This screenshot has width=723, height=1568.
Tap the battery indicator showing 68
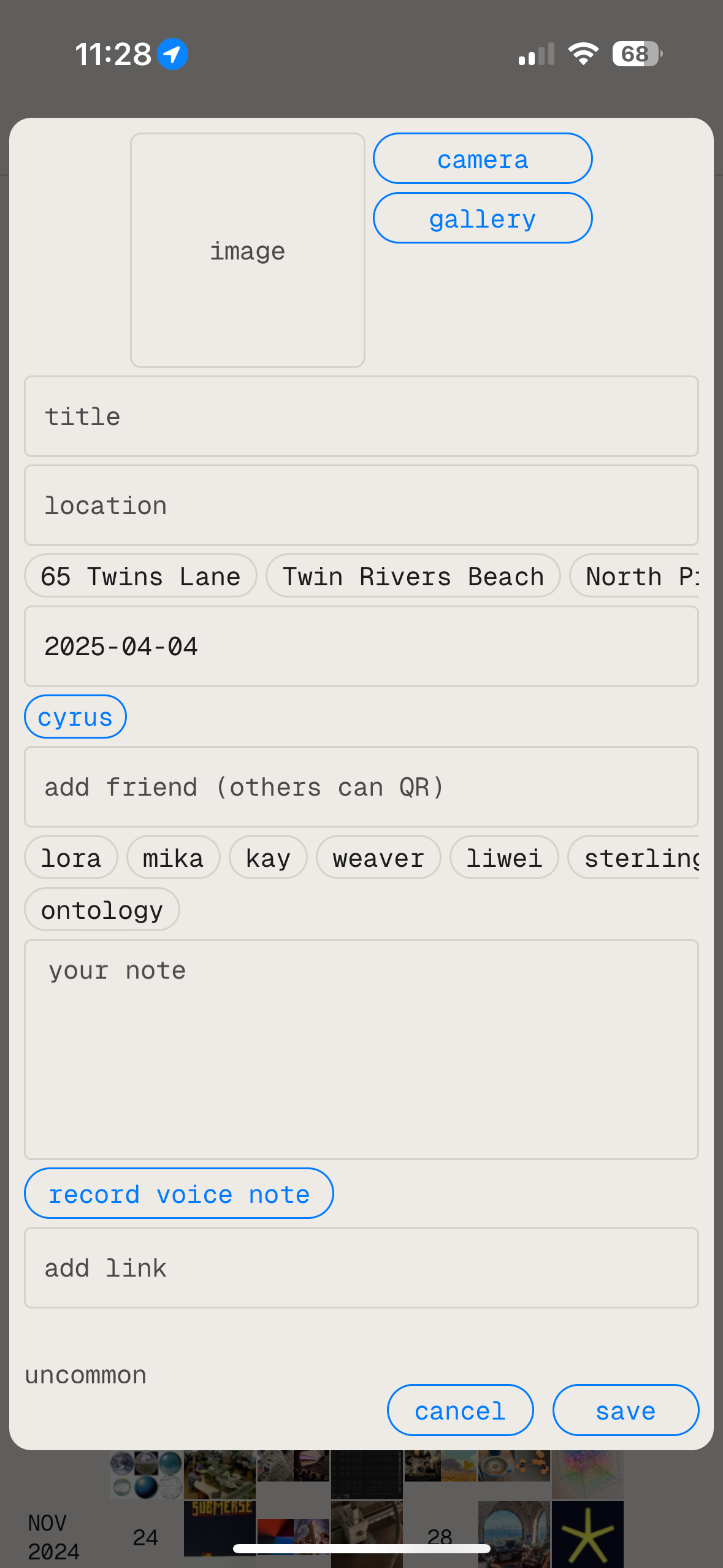(x=637, y=54)
